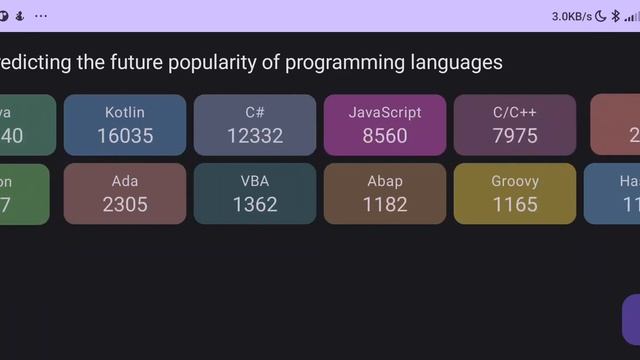This screenshot has height=360, width=640.
Task: Open the VBA 1362 card
Action: click(255, 194)
